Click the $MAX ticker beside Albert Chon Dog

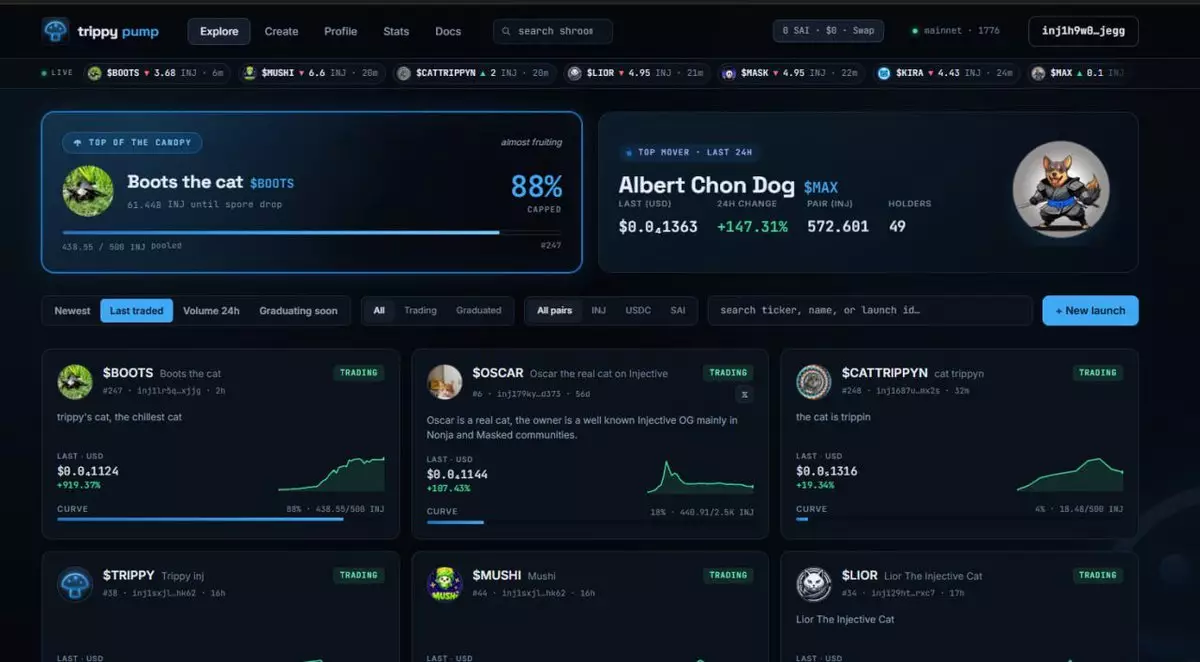(820, 187)
